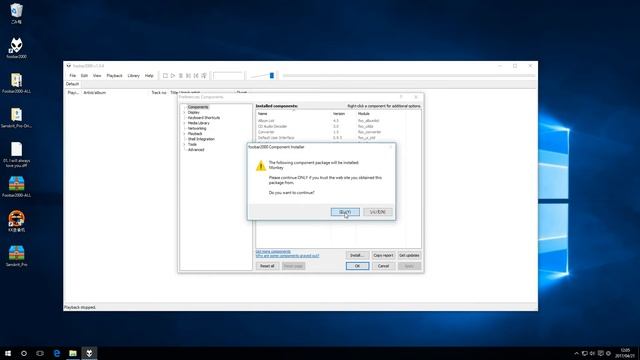Select the Sendkit_Pro-On... desktop icon

pyautogui.click(x=16, y=118)
